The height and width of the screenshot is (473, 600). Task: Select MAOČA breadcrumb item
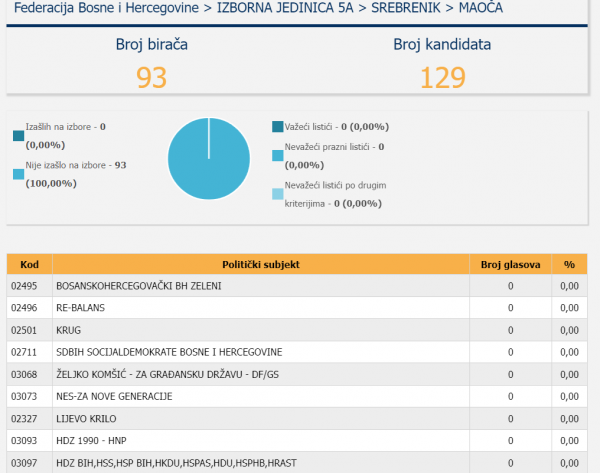pos(481,8)
